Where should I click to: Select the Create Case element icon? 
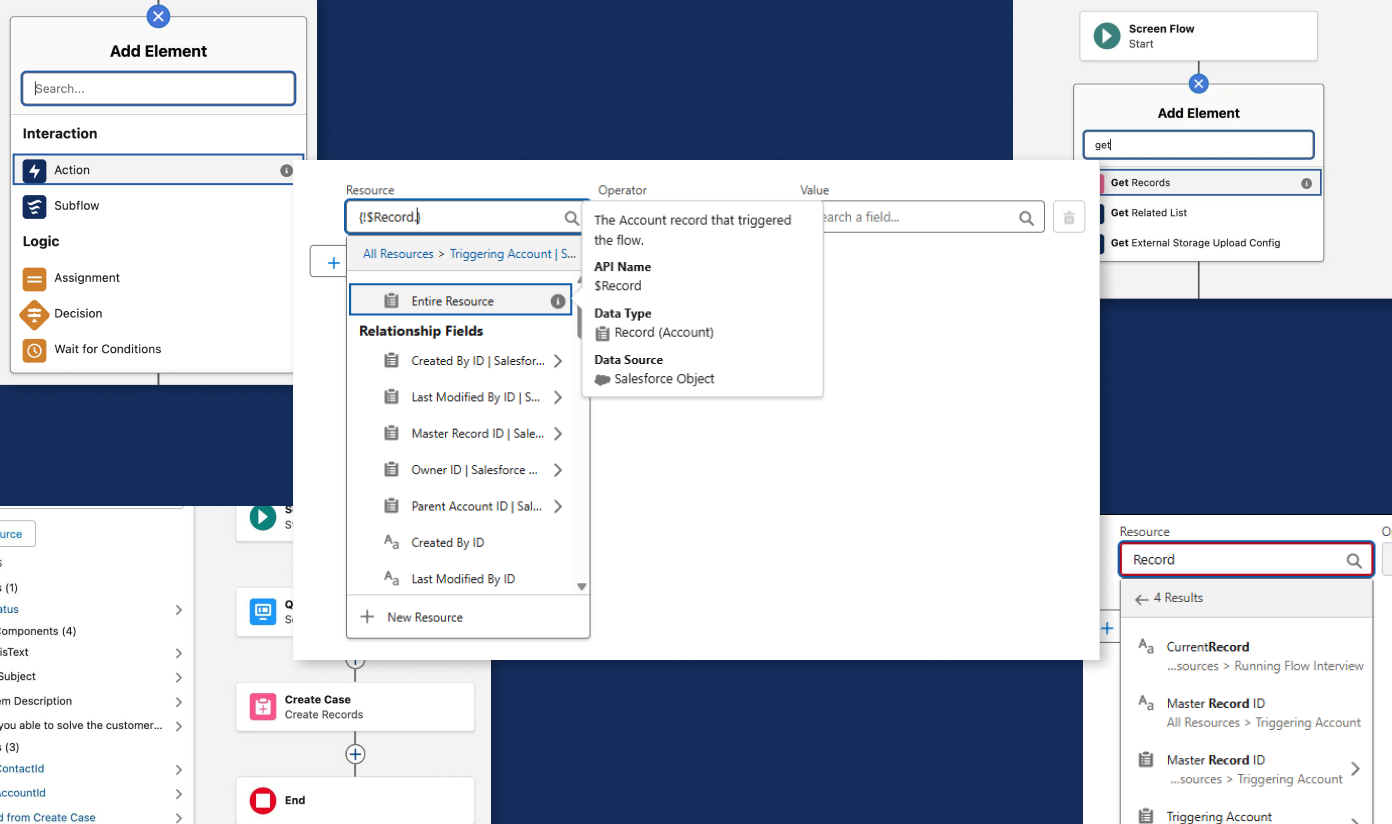coord(262,707)
